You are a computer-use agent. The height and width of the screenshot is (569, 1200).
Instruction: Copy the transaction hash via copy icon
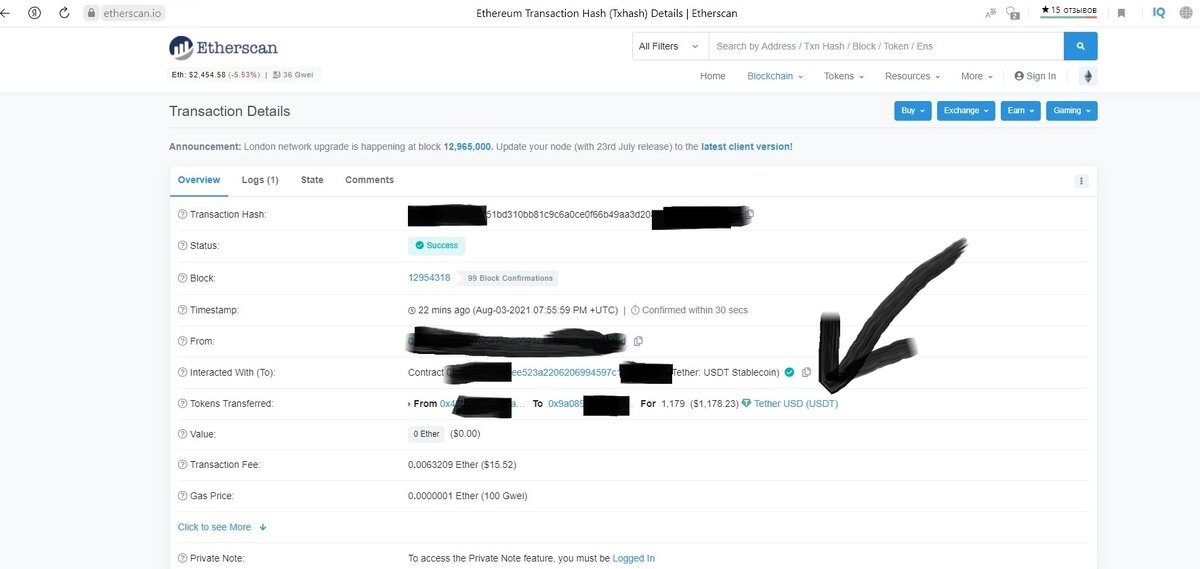pos(749,214)
